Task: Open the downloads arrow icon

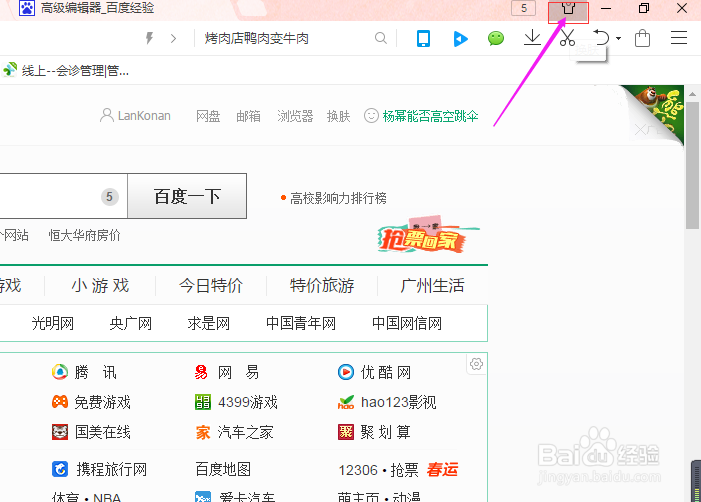Action: [x=532, y=38]
